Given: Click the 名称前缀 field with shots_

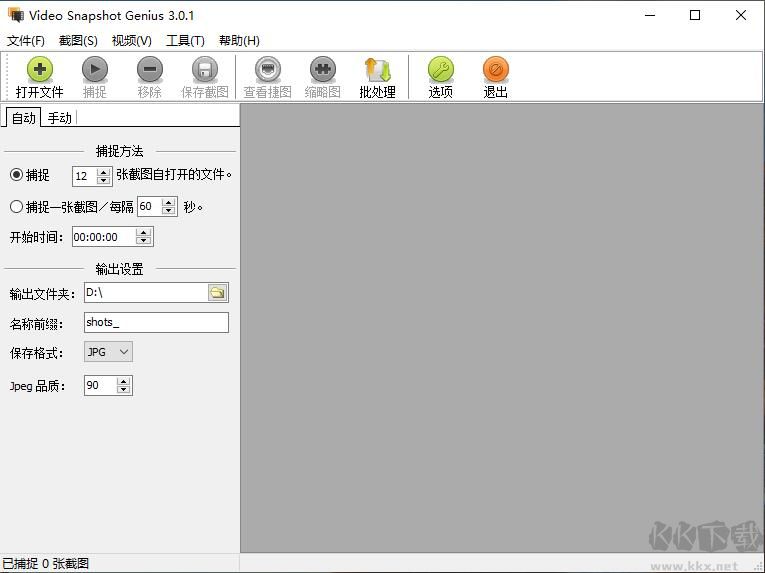Looking at the screenshot, I should click(156, 323).
